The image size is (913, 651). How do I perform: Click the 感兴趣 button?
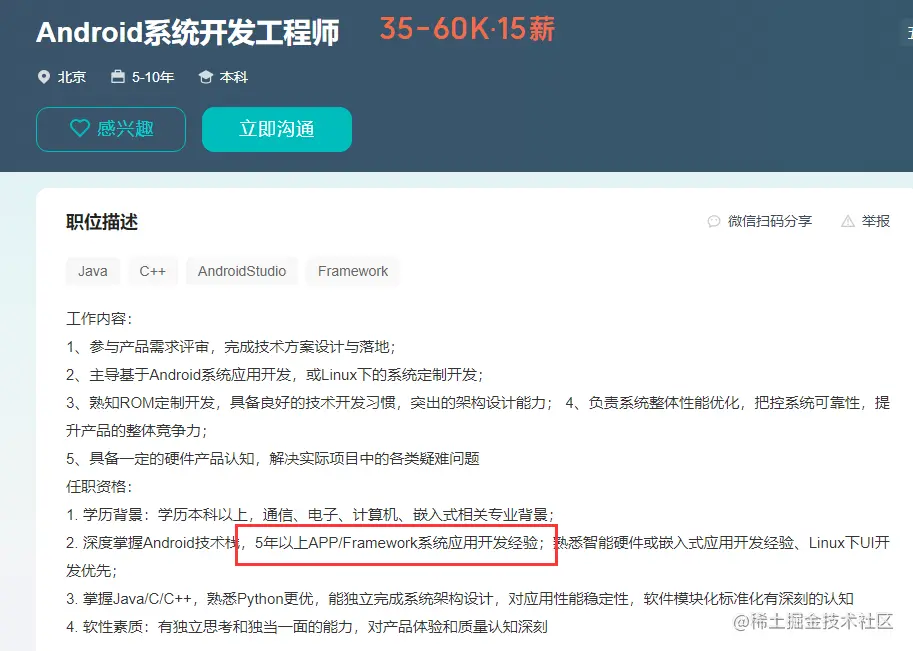[x=111, y=129]
